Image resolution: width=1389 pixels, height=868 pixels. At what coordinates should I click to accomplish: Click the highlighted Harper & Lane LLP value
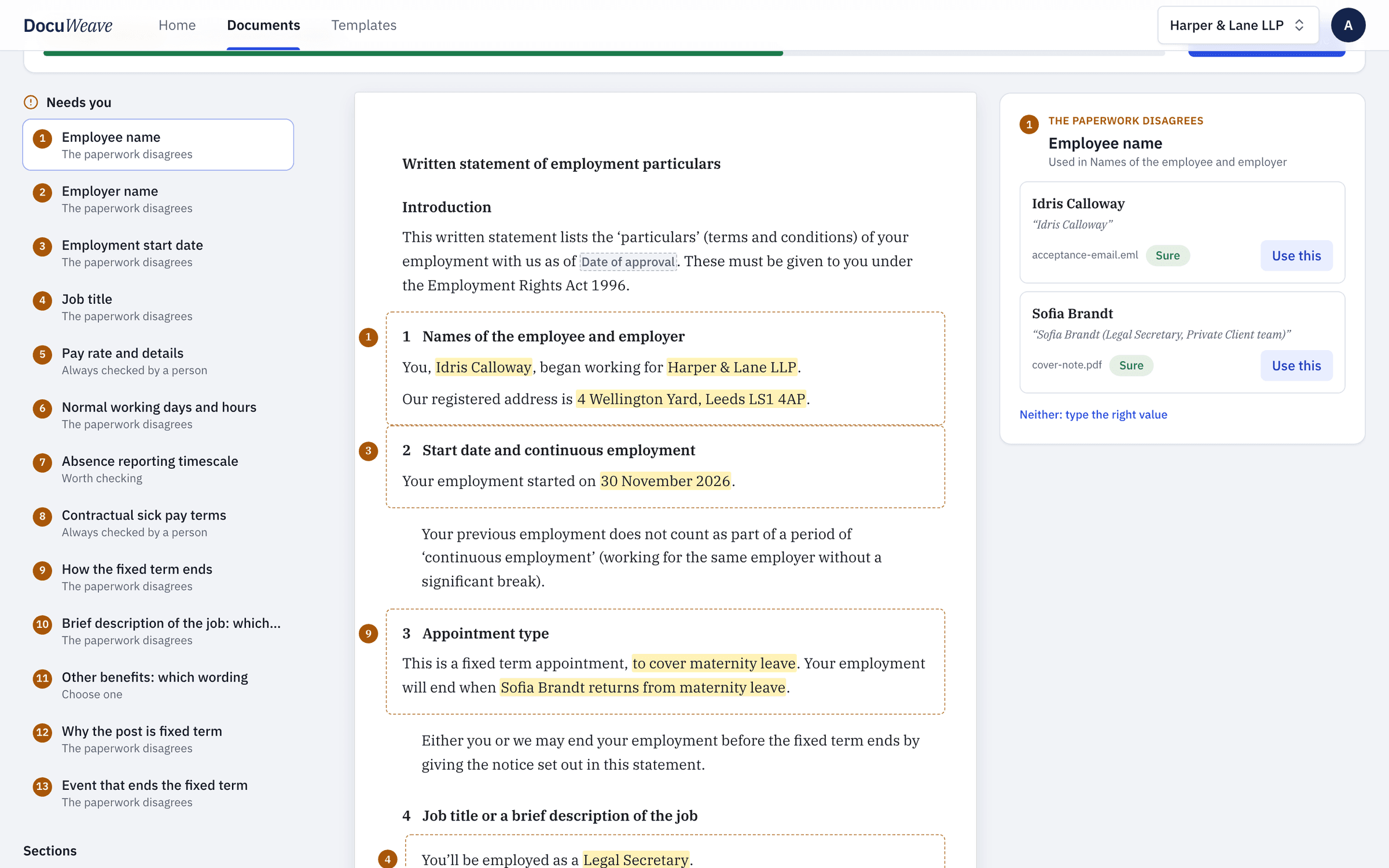(732, 367)
